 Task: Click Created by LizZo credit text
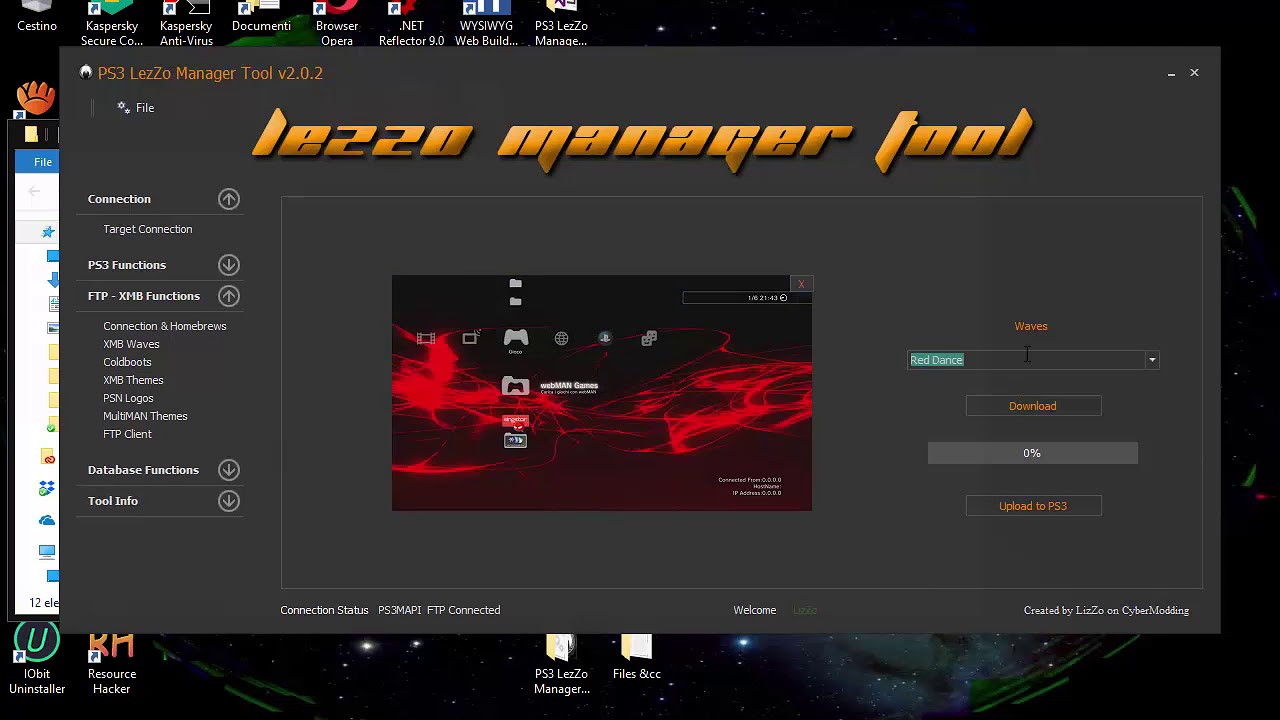point(1106,610)
